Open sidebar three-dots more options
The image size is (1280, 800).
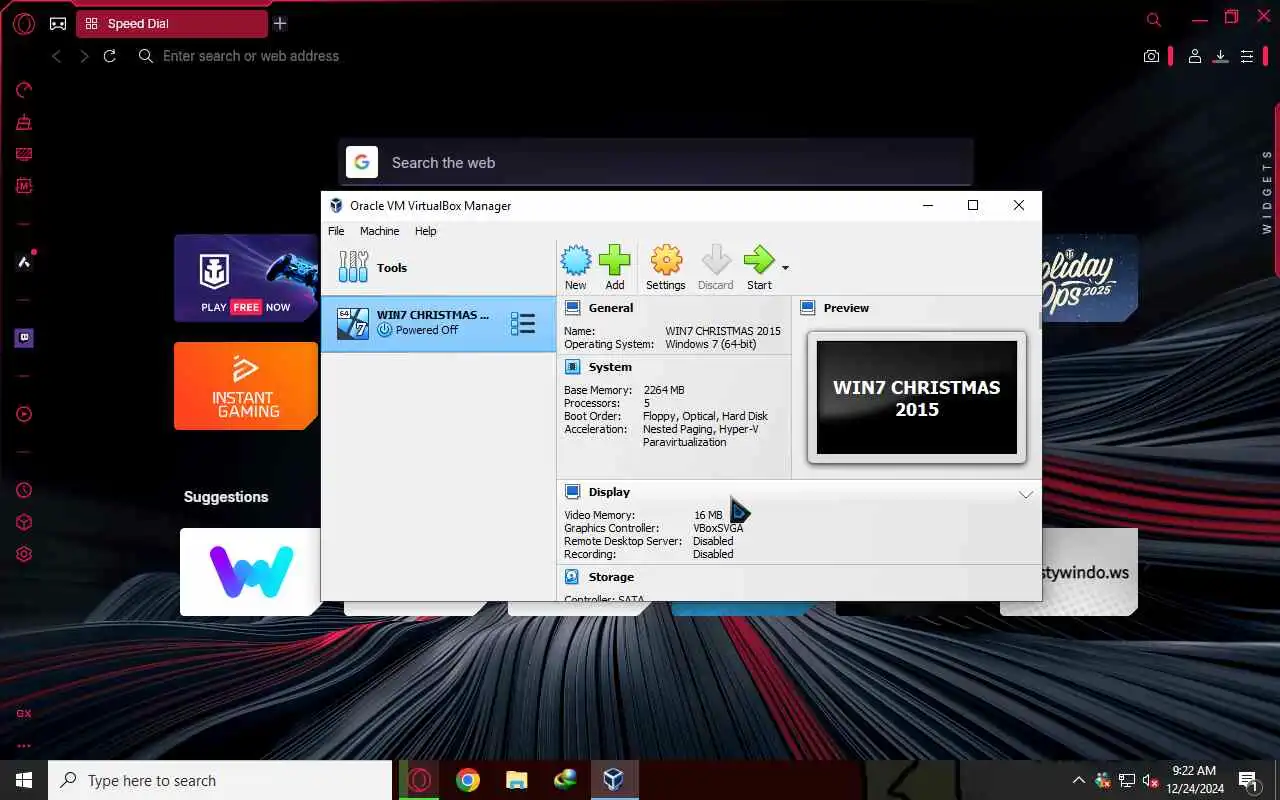[x=24, y=745]
